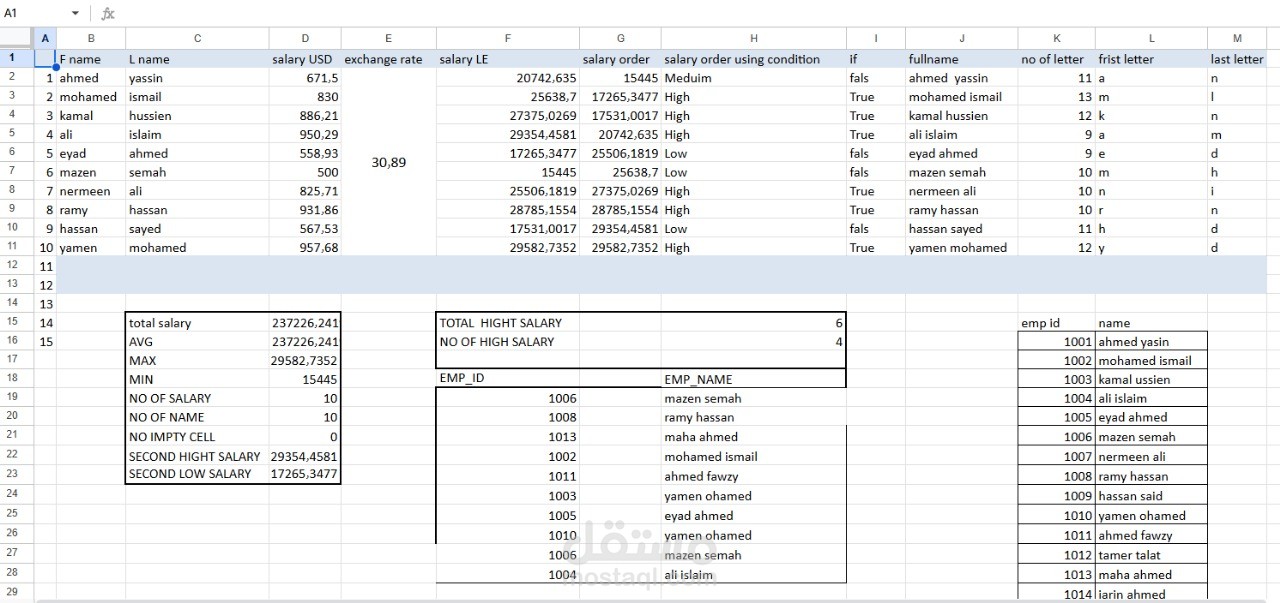Image resolution: width=1280 pixels, height=603 pixels.
Task: Select column K header
Action: pyautogui.click(x=1057, y=39)
